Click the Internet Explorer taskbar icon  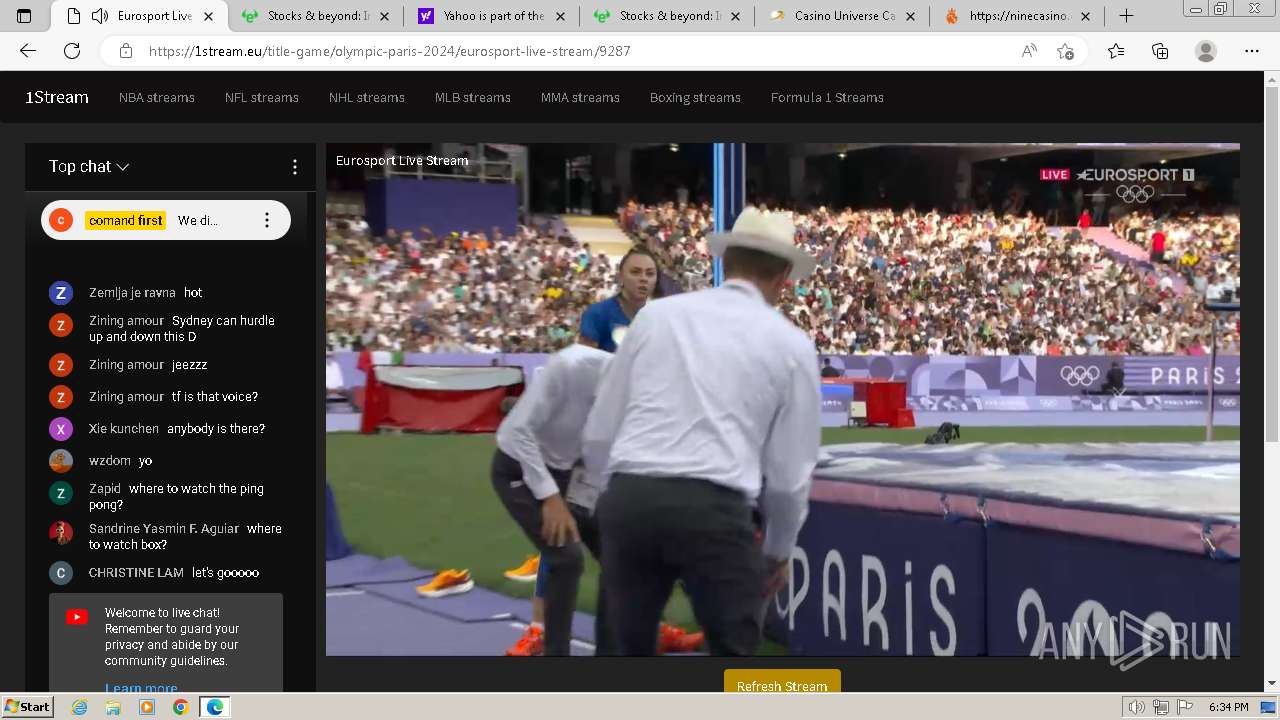point(79,707)
